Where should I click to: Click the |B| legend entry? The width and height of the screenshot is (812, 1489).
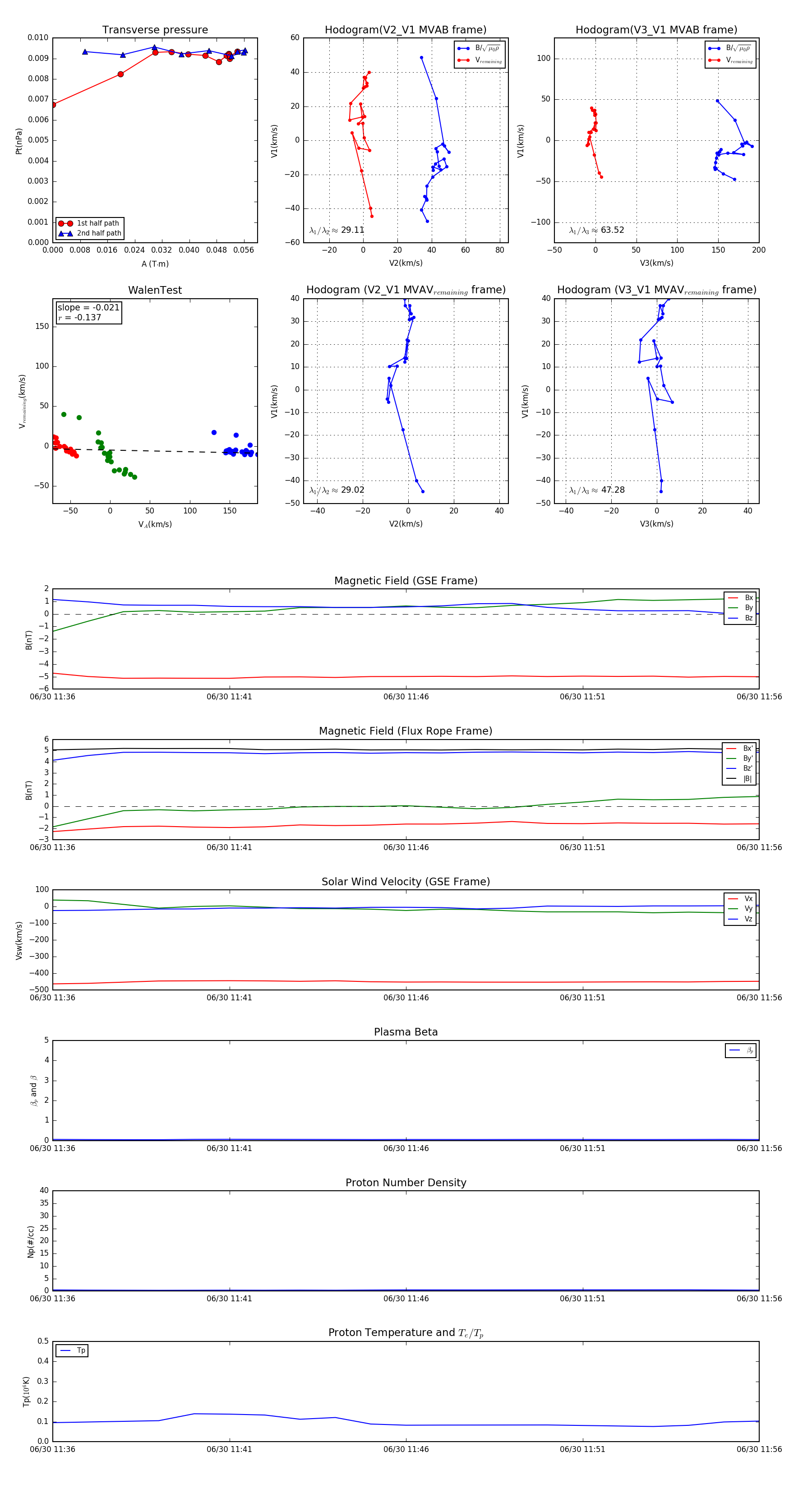tap(739, 779)
